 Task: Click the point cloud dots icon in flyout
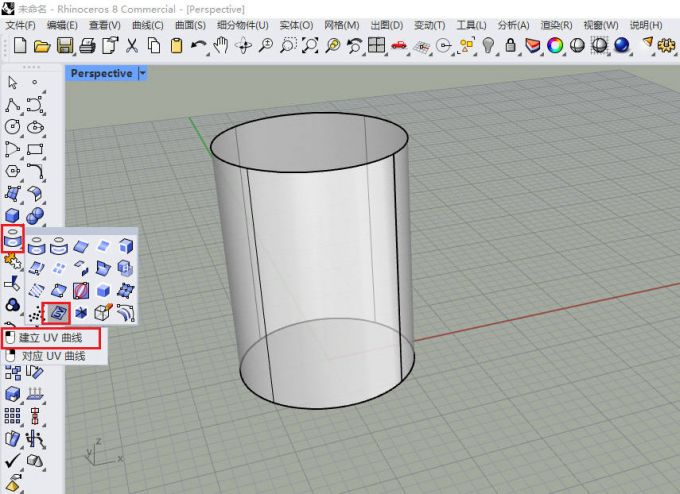click(36, 313)
